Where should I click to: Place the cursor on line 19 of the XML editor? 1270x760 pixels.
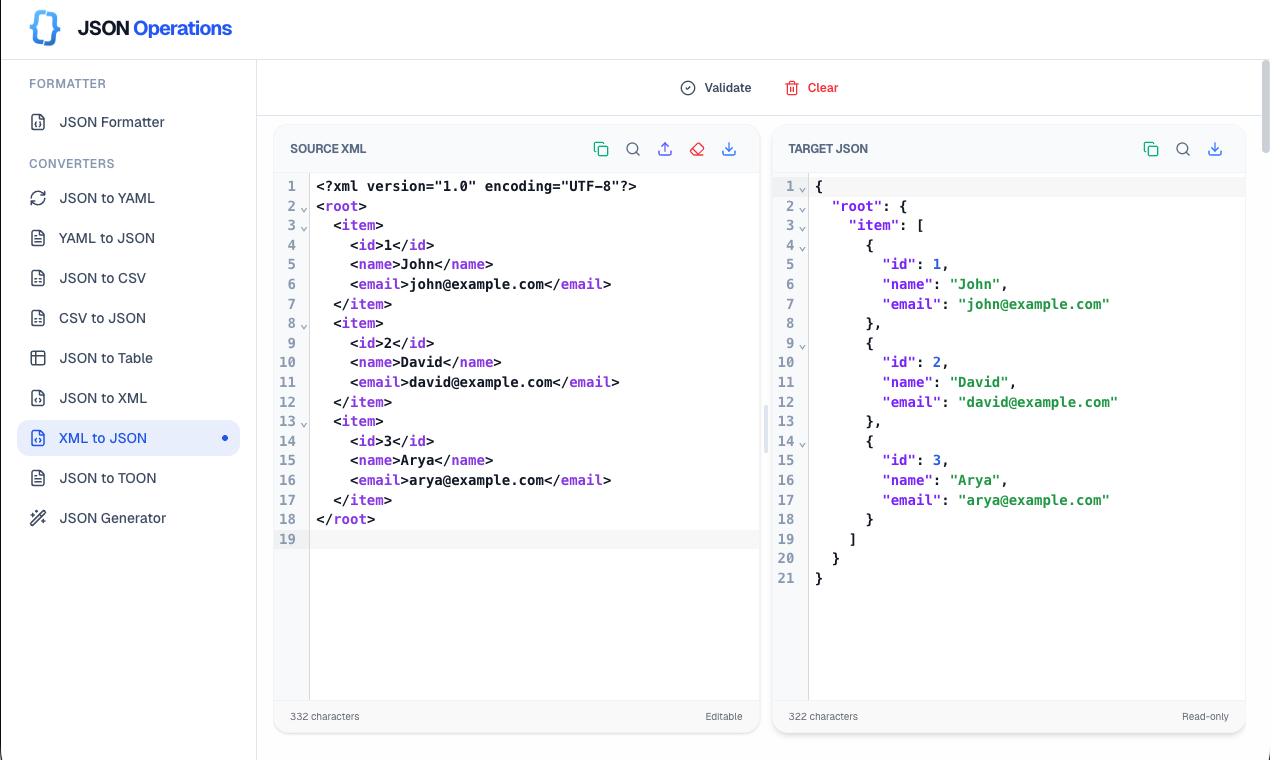tap(450, 538)
